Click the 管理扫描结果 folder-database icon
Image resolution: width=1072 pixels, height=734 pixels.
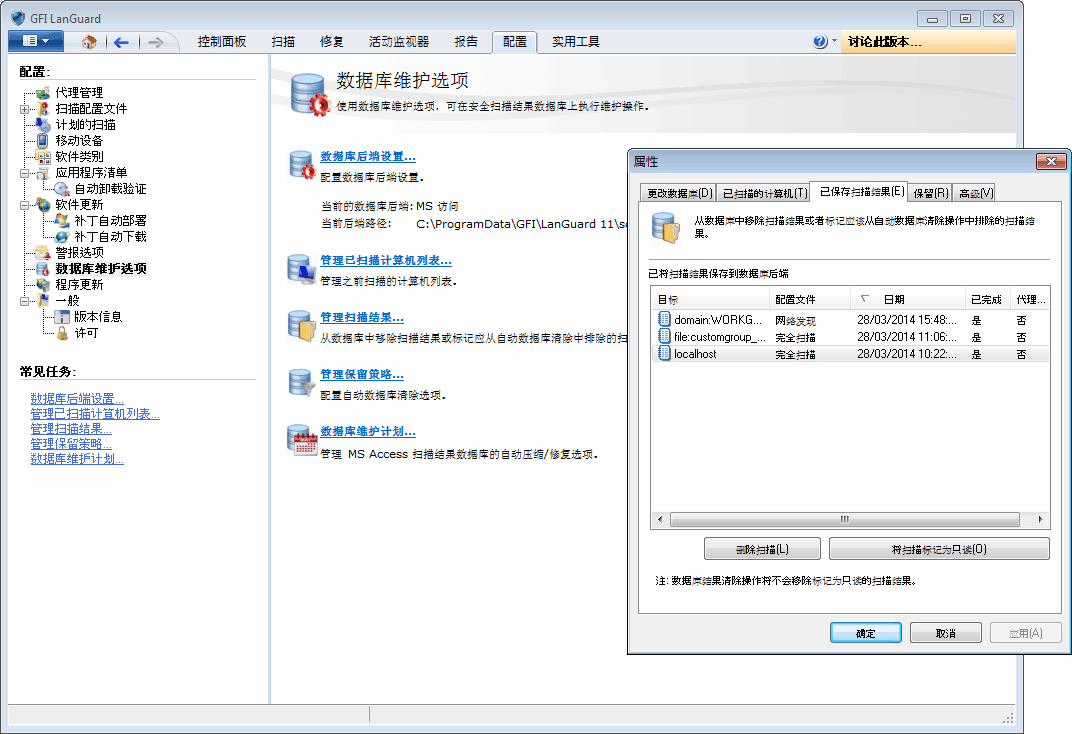pos(302,325)
